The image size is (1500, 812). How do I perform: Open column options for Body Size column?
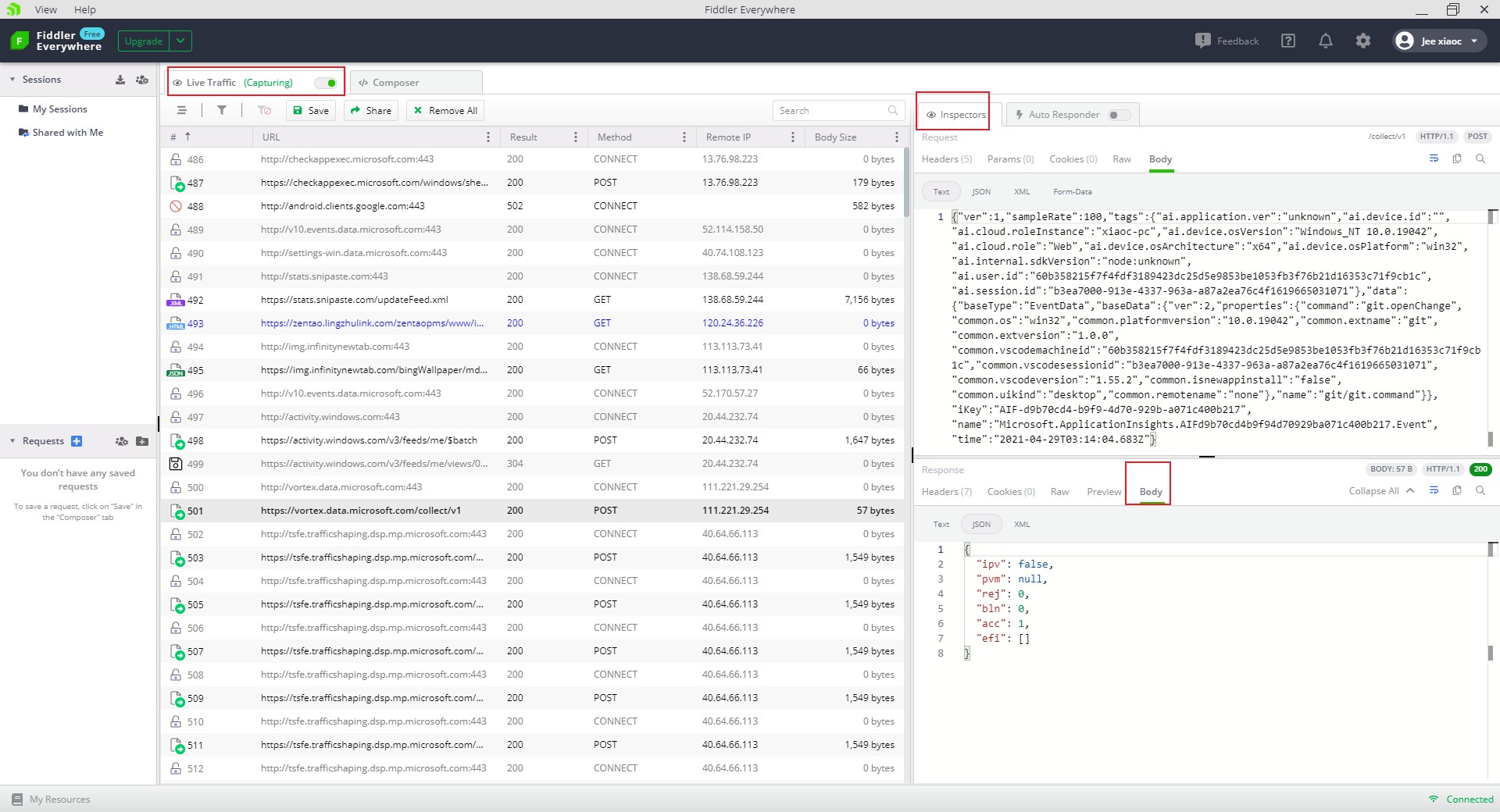[895, 137]
